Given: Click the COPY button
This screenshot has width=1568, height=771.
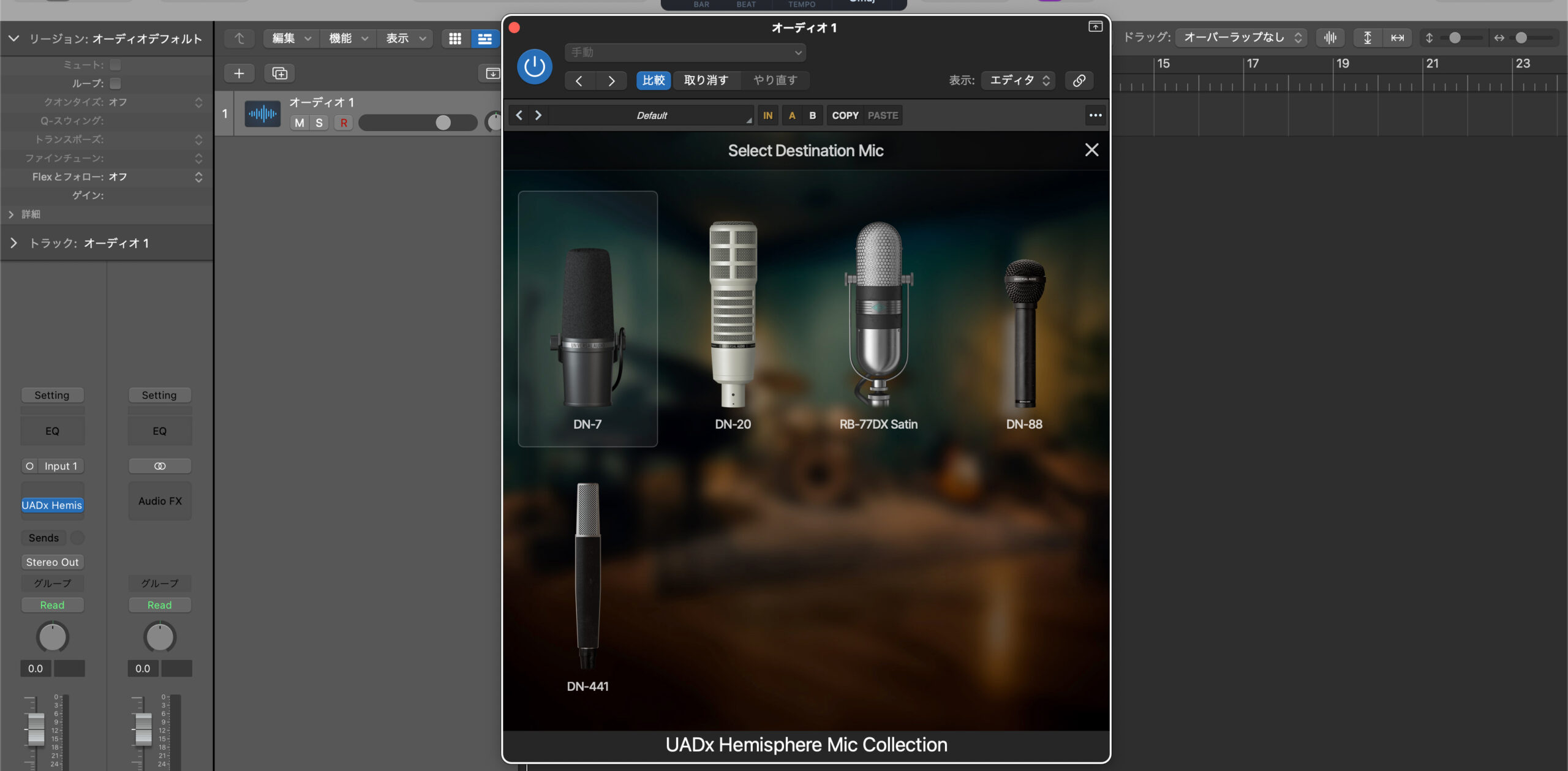Looking at the screenshot, I should point(845,115).
